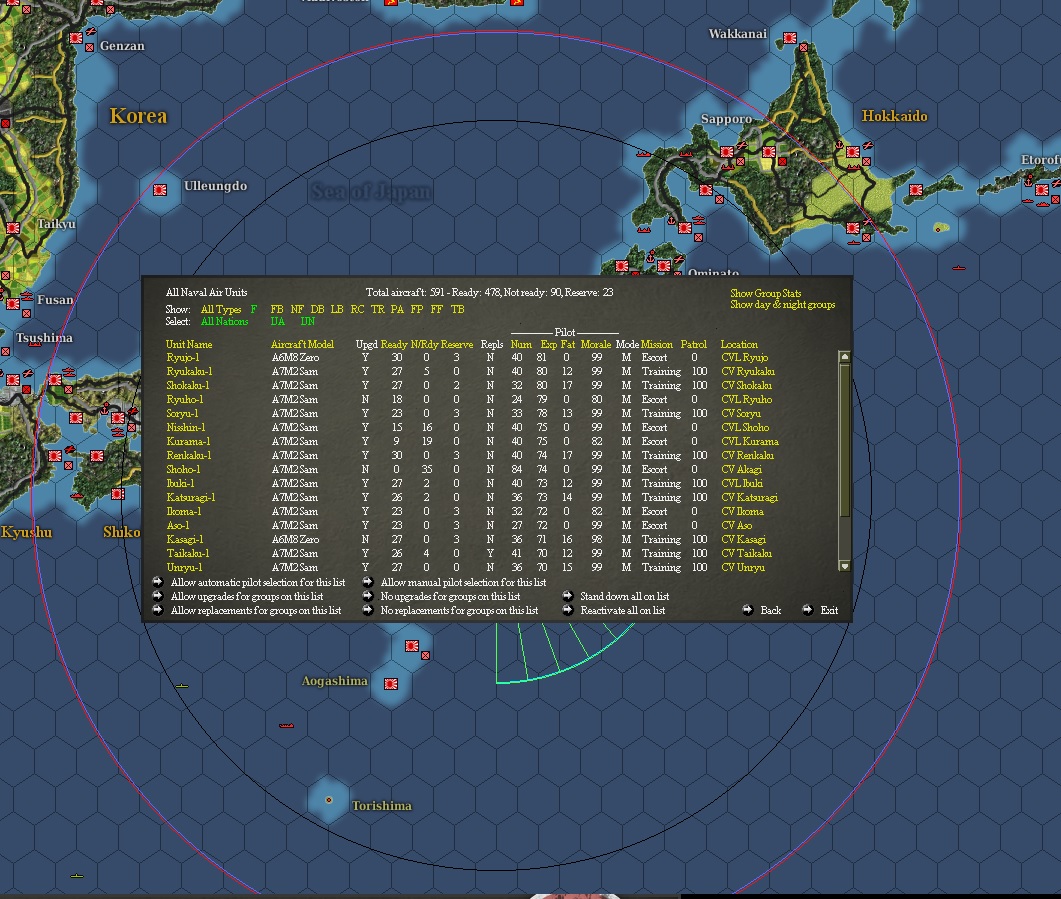The width and height of the screenshot is (1061, 899).
Task: Sort by Ready column header
Action: 394,344
